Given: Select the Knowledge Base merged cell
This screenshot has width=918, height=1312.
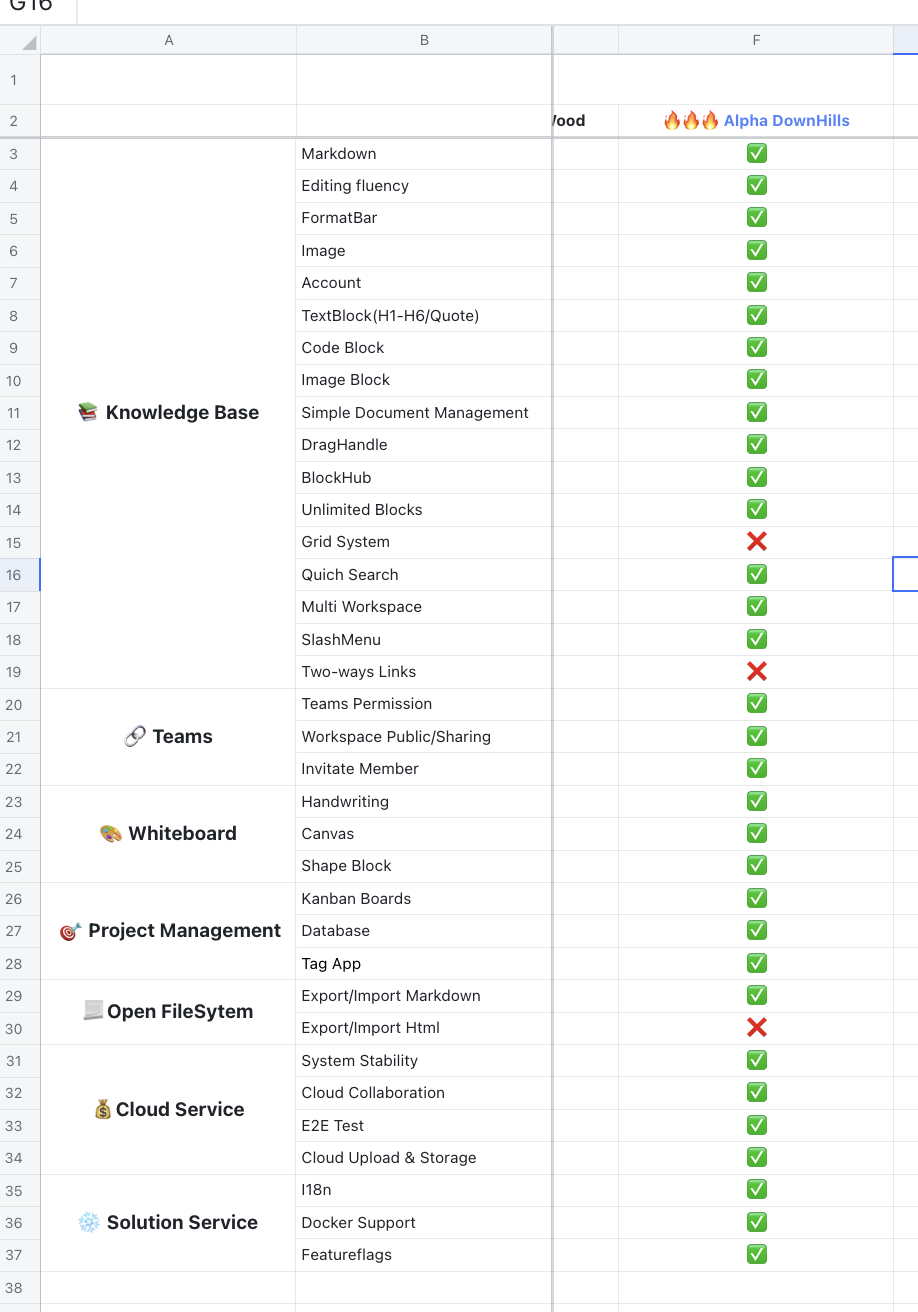Looking at the screenshot, I should click(x=168, y=412).
